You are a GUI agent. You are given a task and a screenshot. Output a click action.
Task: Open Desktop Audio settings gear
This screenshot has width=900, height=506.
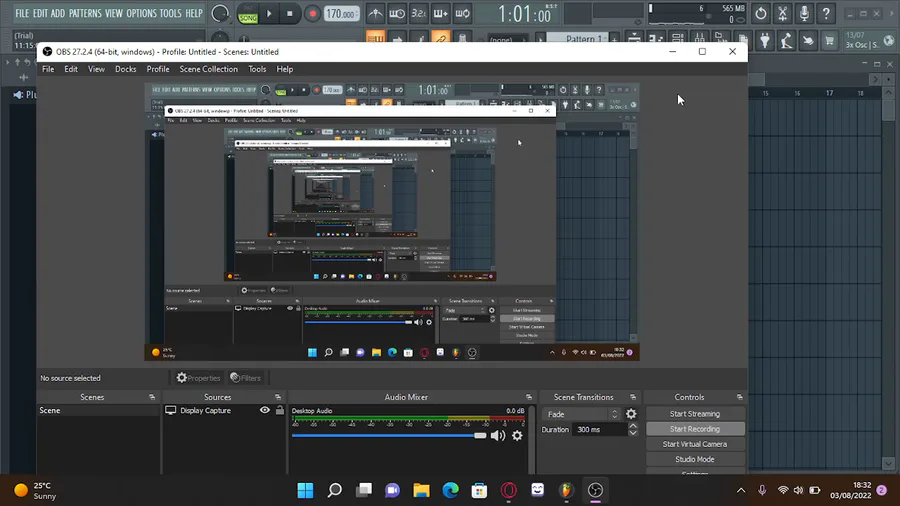click(517, 435)
